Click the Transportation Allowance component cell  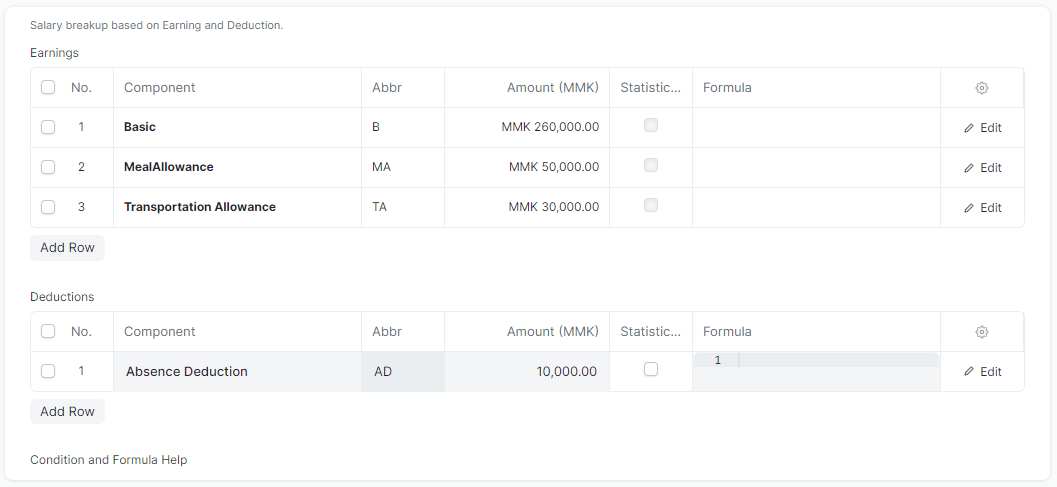click(x=237, y=207)
